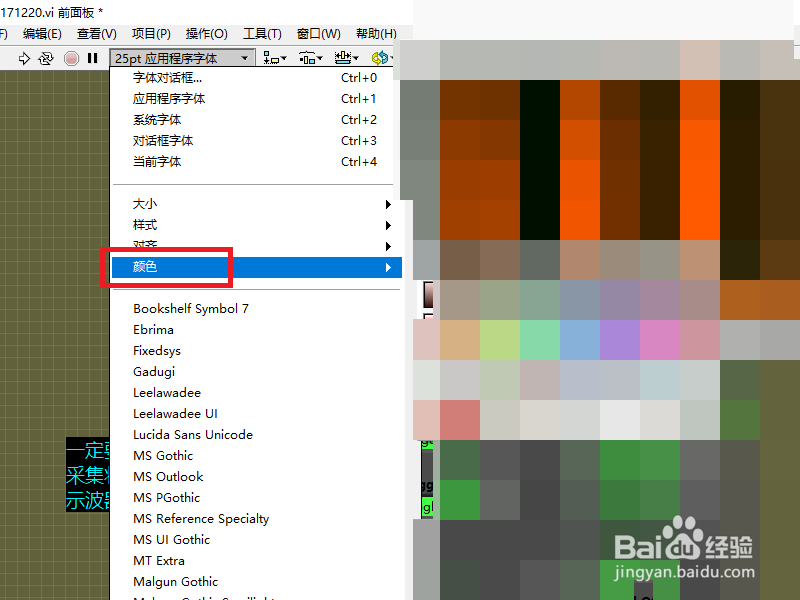Open the Align Objects tool icon
This screenshot has height=600, width=800.
tap(272, 57)
